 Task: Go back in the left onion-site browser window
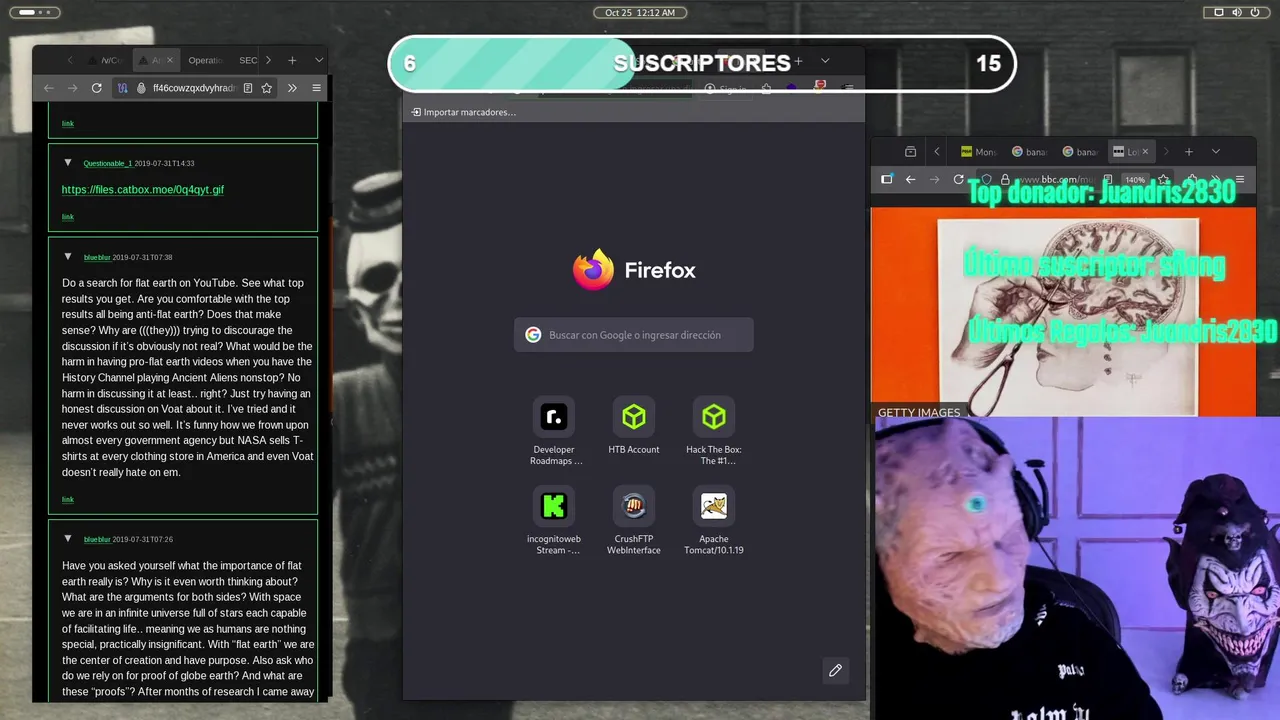click(x=48, y=88)
